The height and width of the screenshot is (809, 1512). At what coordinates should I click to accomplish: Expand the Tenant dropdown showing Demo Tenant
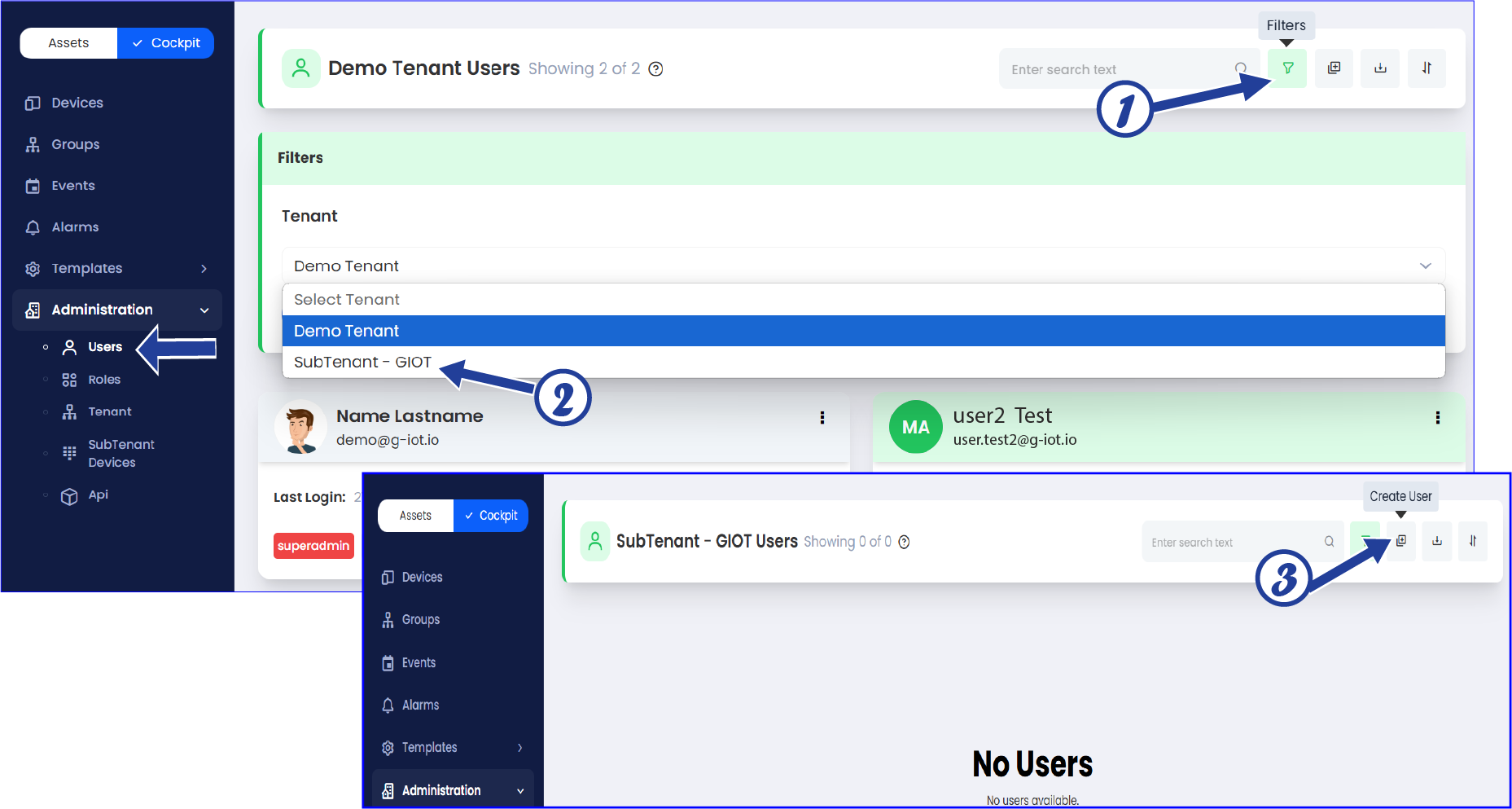(x=863, y=266)
